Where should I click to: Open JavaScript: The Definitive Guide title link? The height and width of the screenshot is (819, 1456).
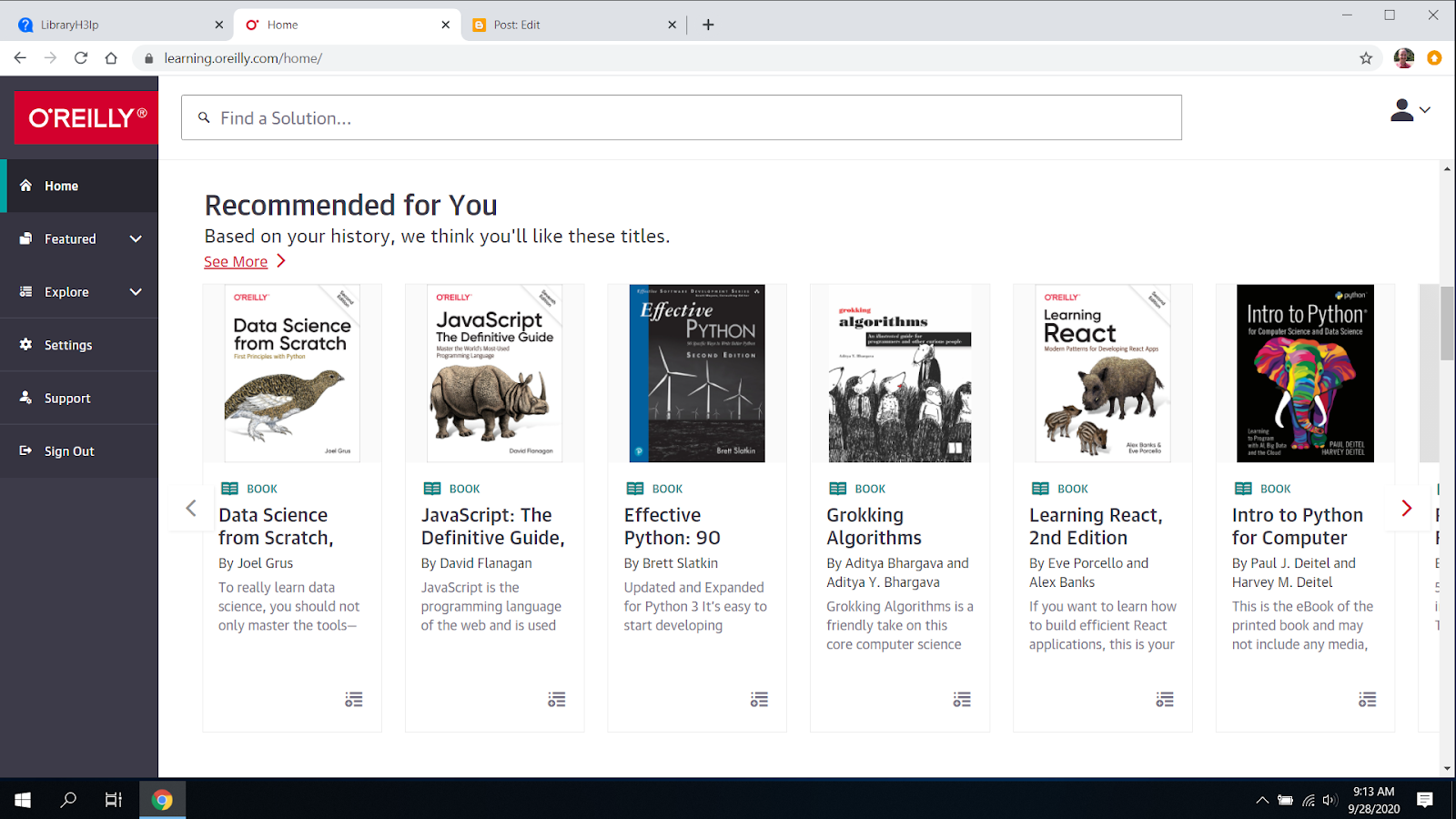[493, 526]
